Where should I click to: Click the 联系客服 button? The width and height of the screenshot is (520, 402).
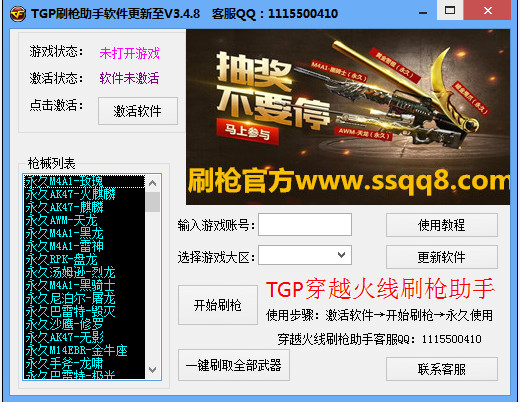442,369
